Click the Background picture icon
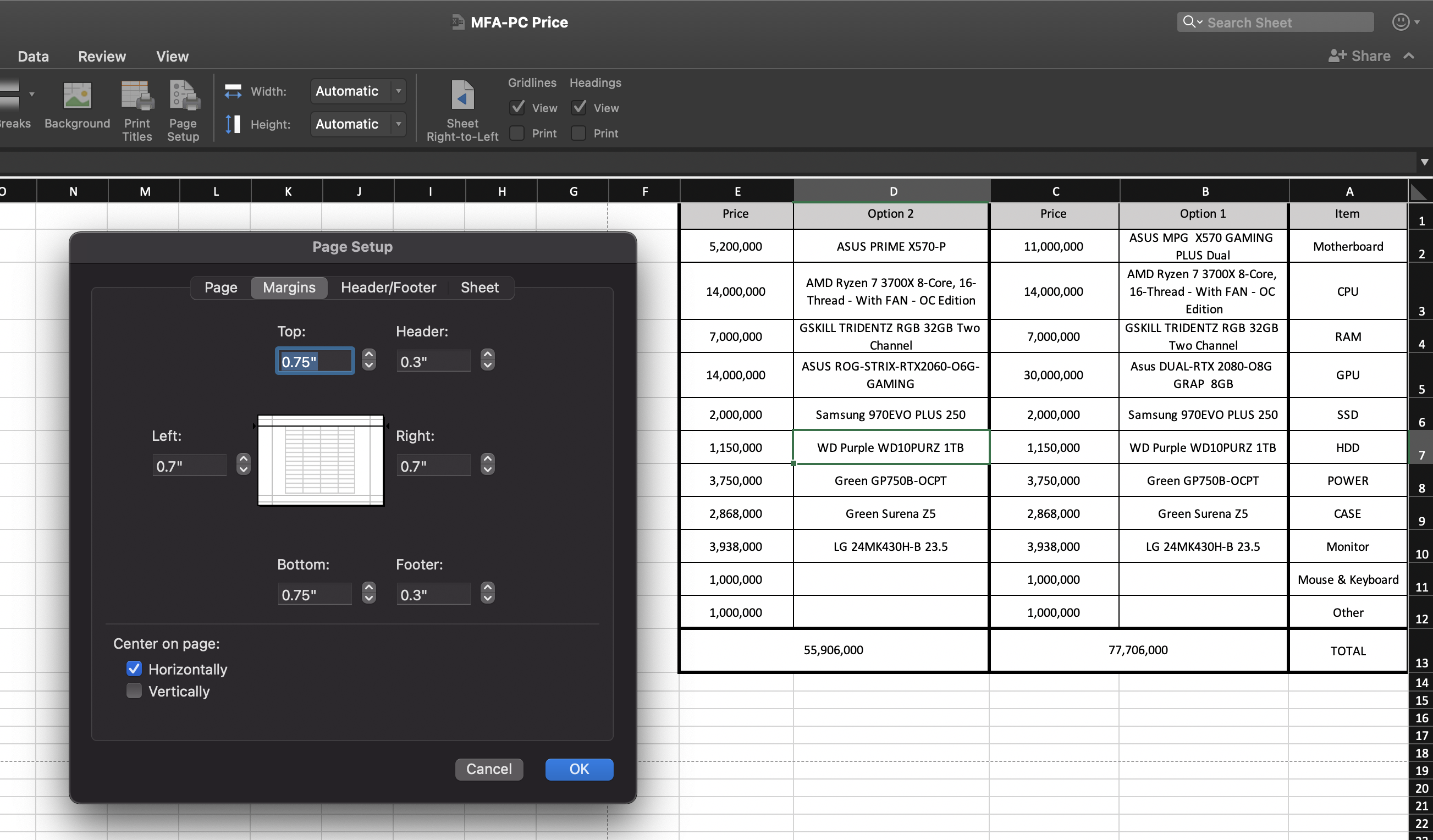Image resolution: width=1433 pixels, height=840 pixels. (x=77, y=97)
